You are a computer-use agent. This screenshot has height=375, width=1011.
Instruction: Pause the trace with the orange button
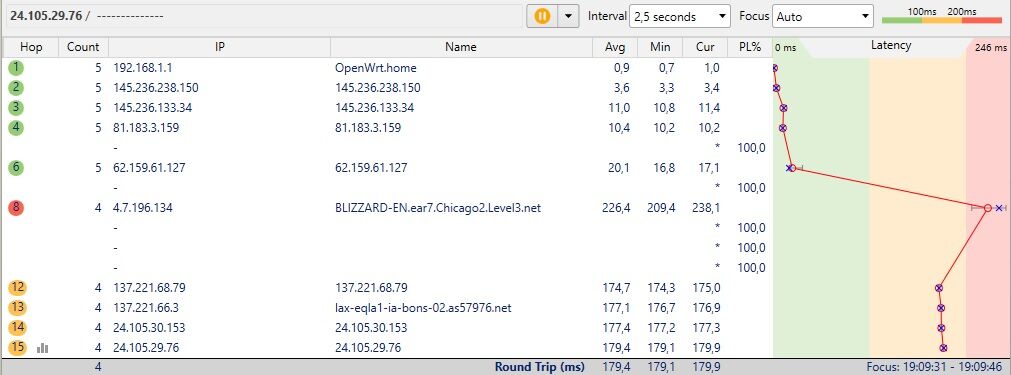pyautogui.click(x=542, y=16)
